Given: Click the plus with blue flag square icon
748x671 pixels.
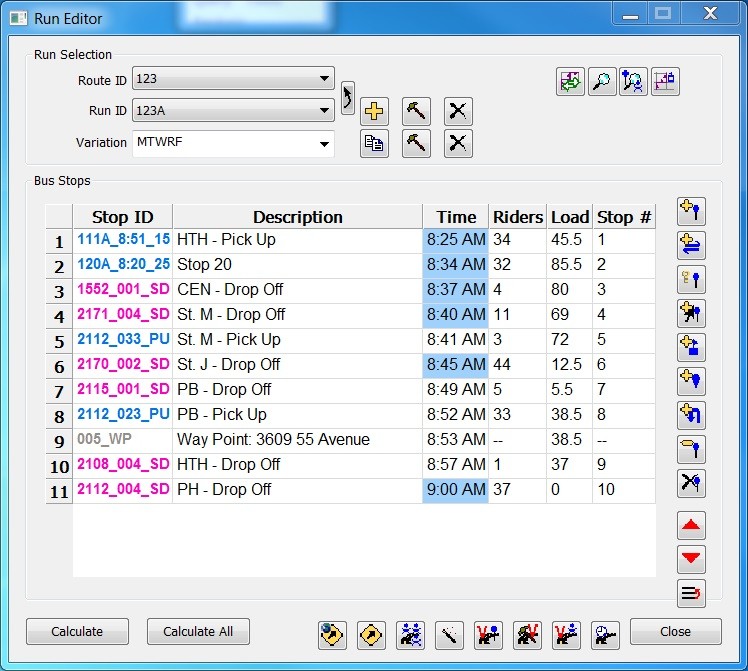Looking at the screenshot, I should click(x=691, y=347).
